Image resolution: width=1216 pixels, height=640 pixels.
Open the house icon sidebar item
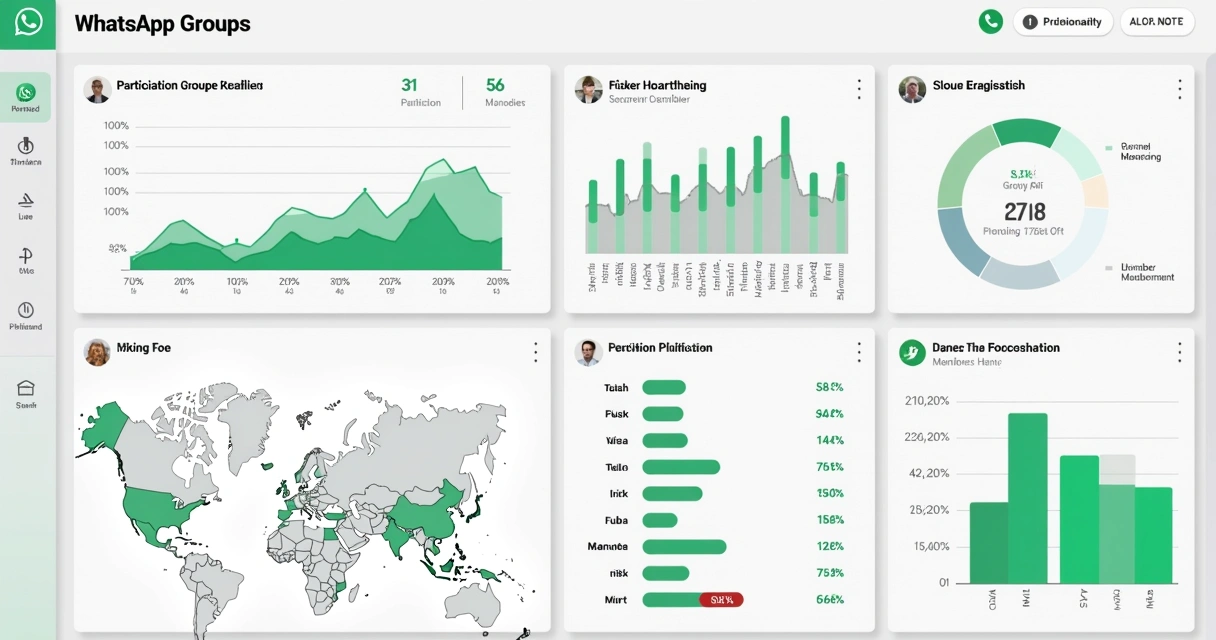pos(26,394)
